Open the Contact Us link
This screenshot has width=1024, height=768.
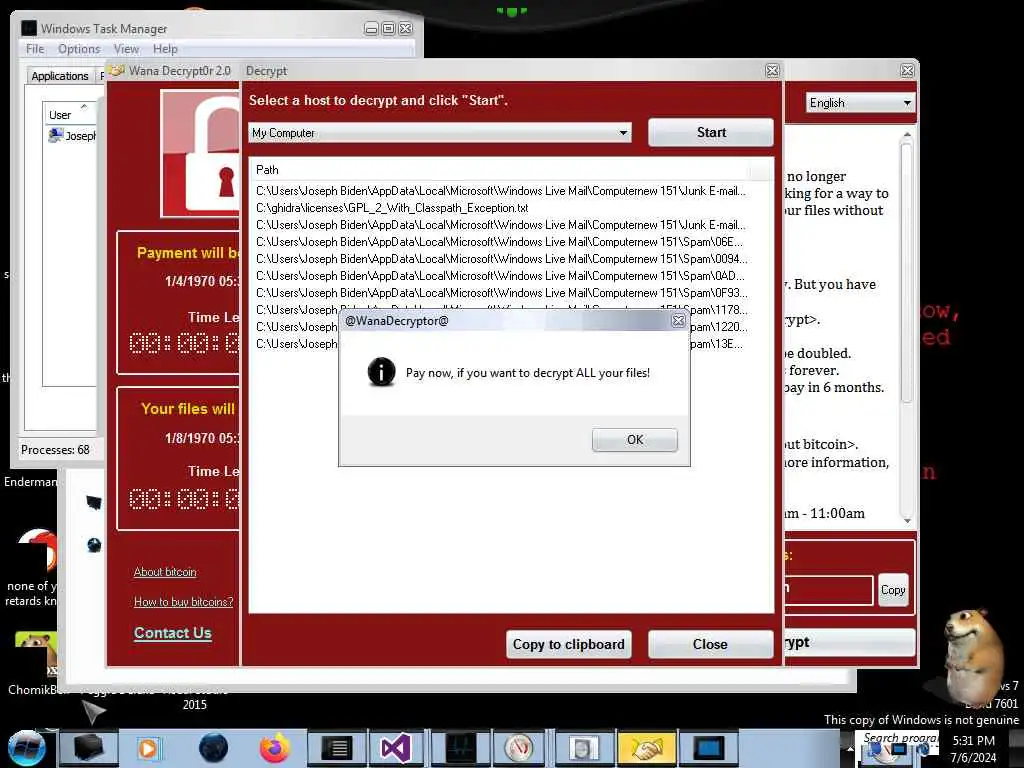(x=173, y=633)
